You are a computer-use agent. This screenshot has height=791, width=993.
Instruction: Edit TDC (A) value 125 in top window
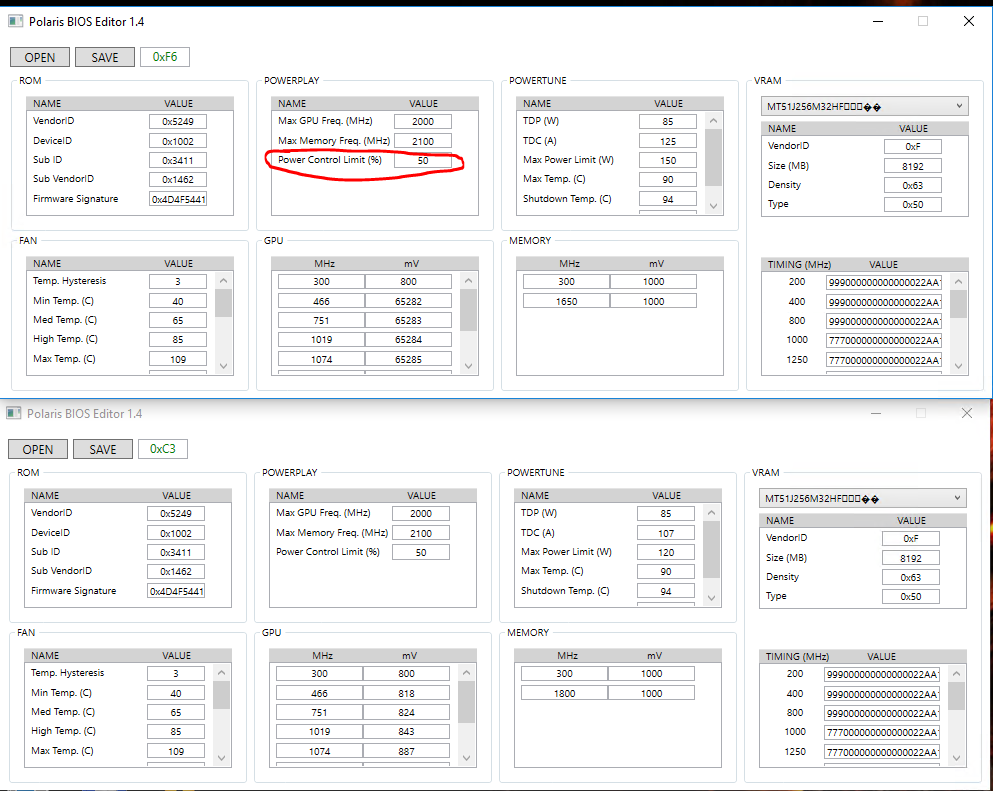(668, 141)
